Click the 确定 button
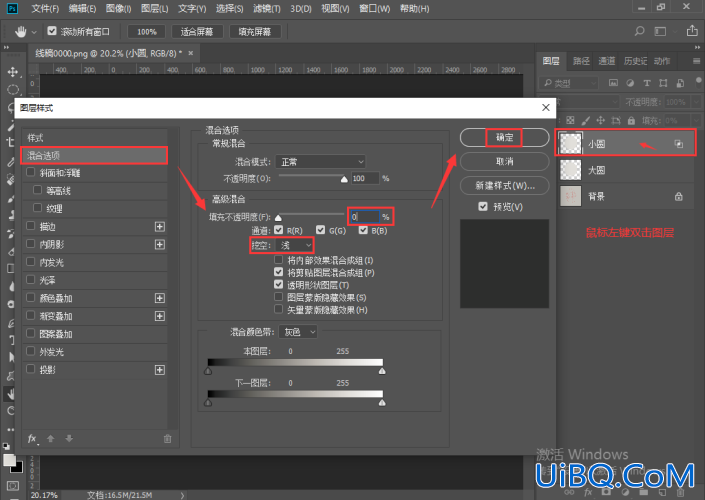705x500 pixels. coord(504,138)
